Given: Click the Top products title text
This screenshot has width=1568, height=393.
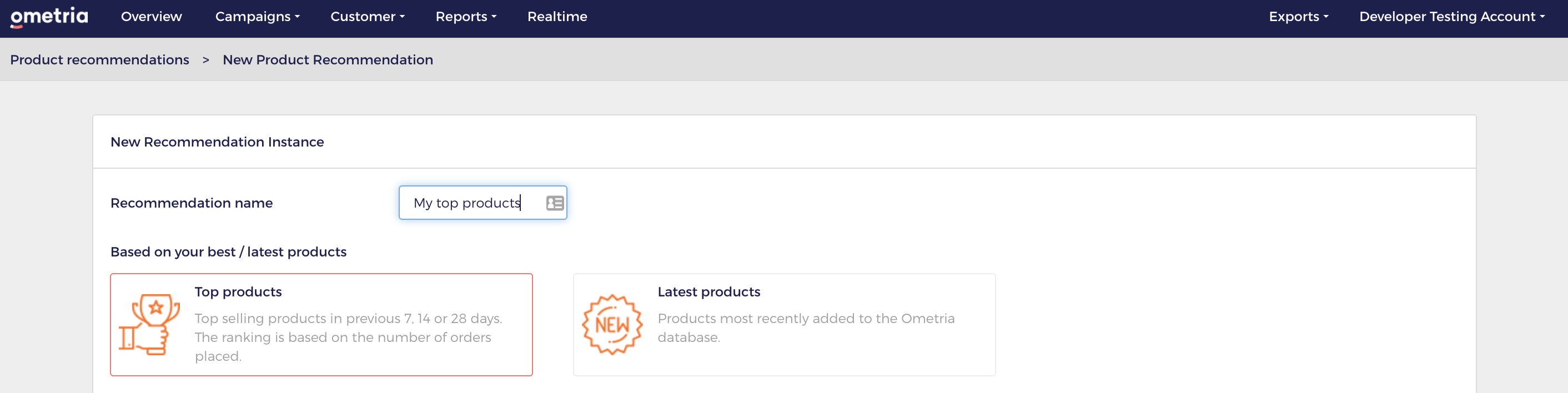Looking at the screenshot, I should point(238,291).
